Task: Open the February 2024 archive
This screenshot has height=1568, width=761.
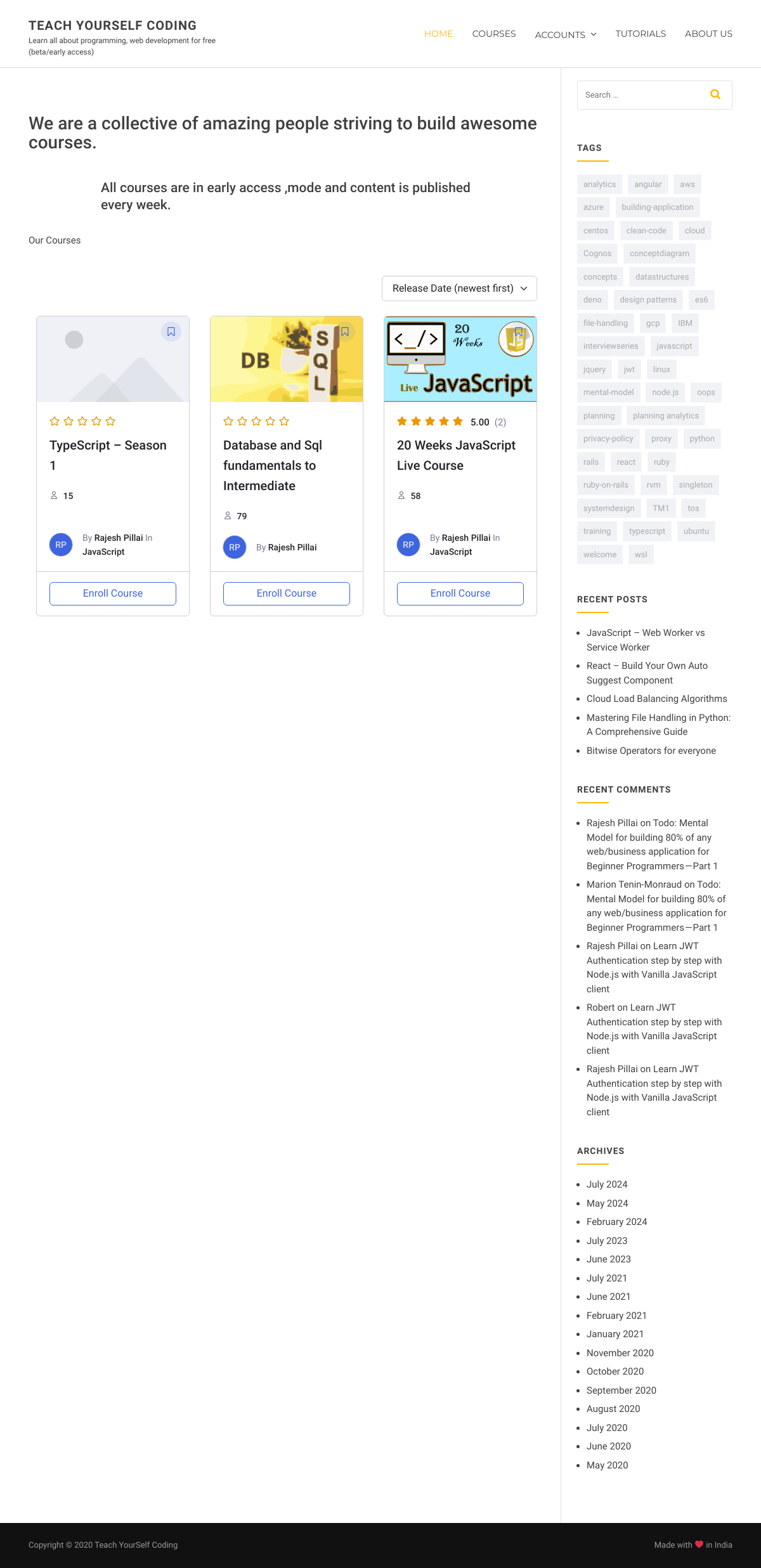Action: click(616, 1222)
